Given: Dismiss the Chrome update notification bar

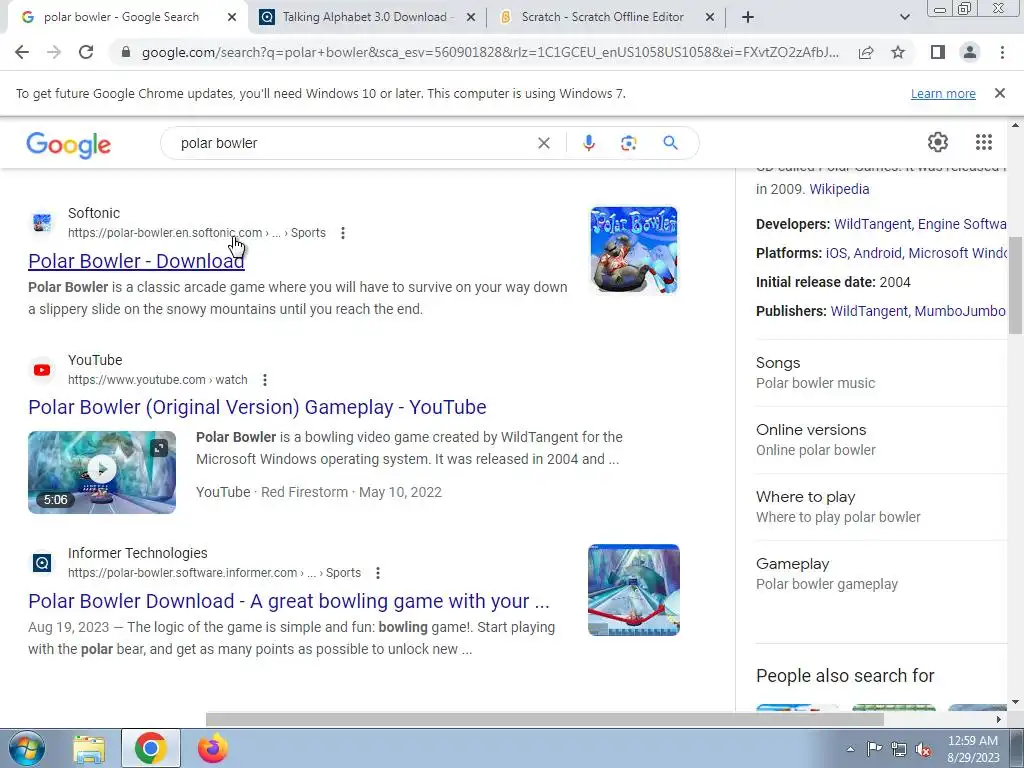Looking at the screenshot, I should [999, 93].
